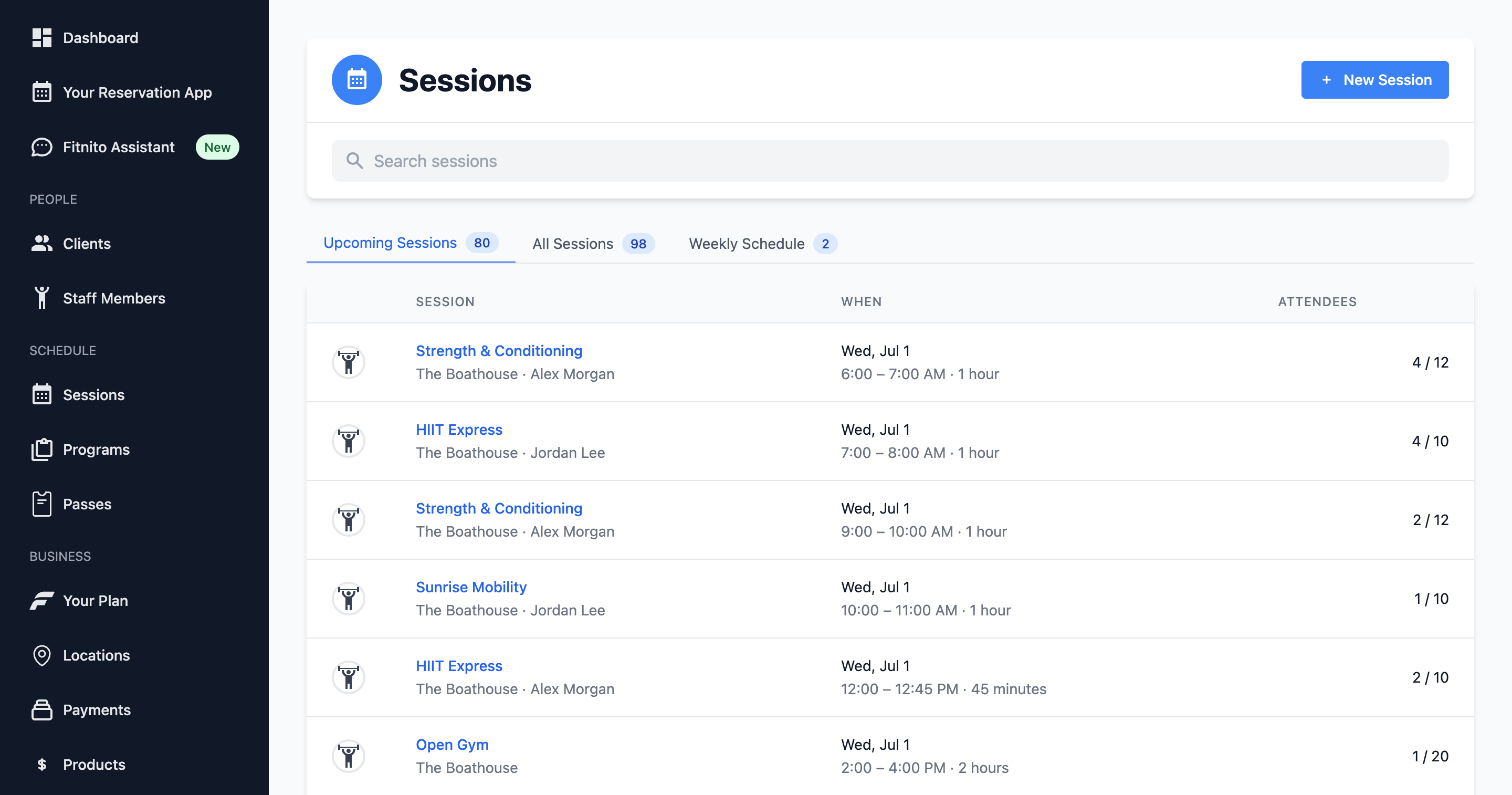Image resolution: width=1512 pixels, height=795 pixels.
Task: Click the ATTENDEES column header
Action: [1317, 301]
